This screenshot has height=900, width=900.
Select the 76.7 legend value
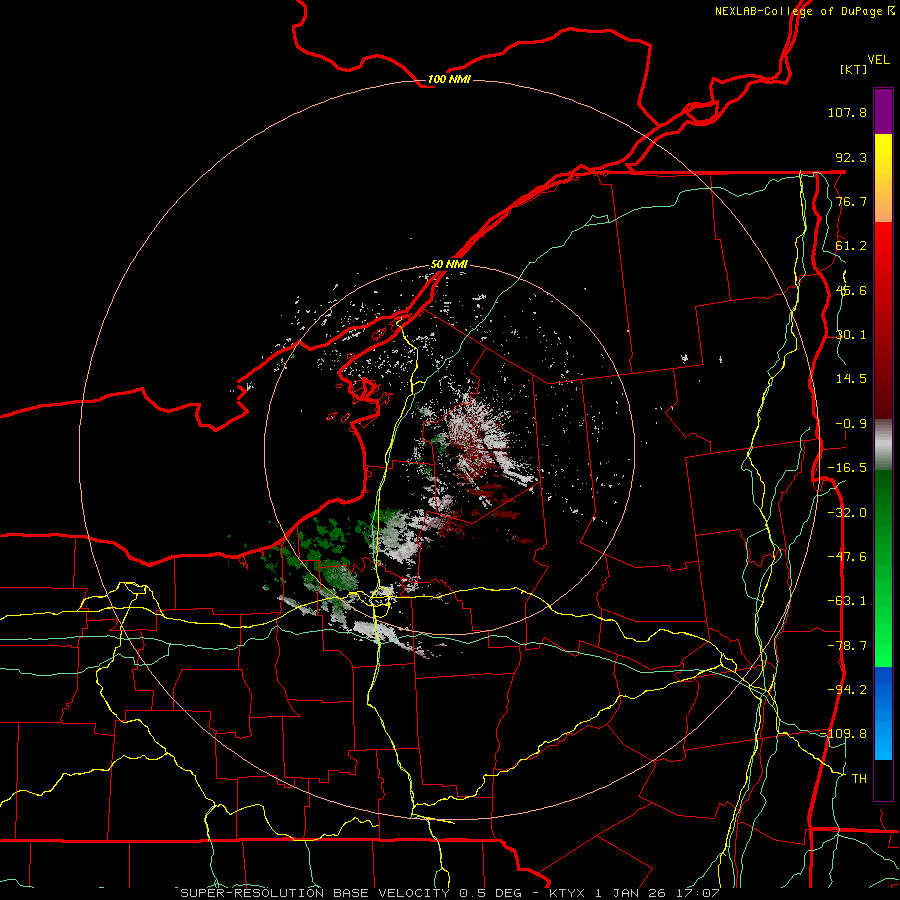point(851,201)
